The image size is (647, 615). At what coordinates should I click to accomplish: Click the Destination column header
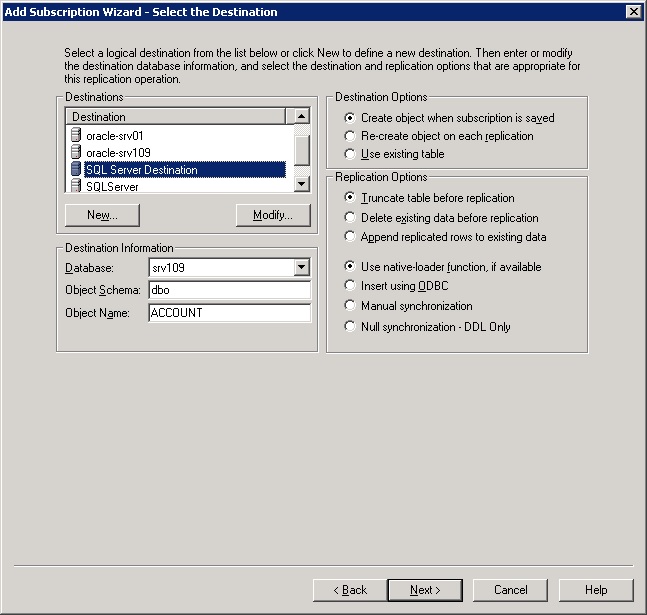click(175, 117)
